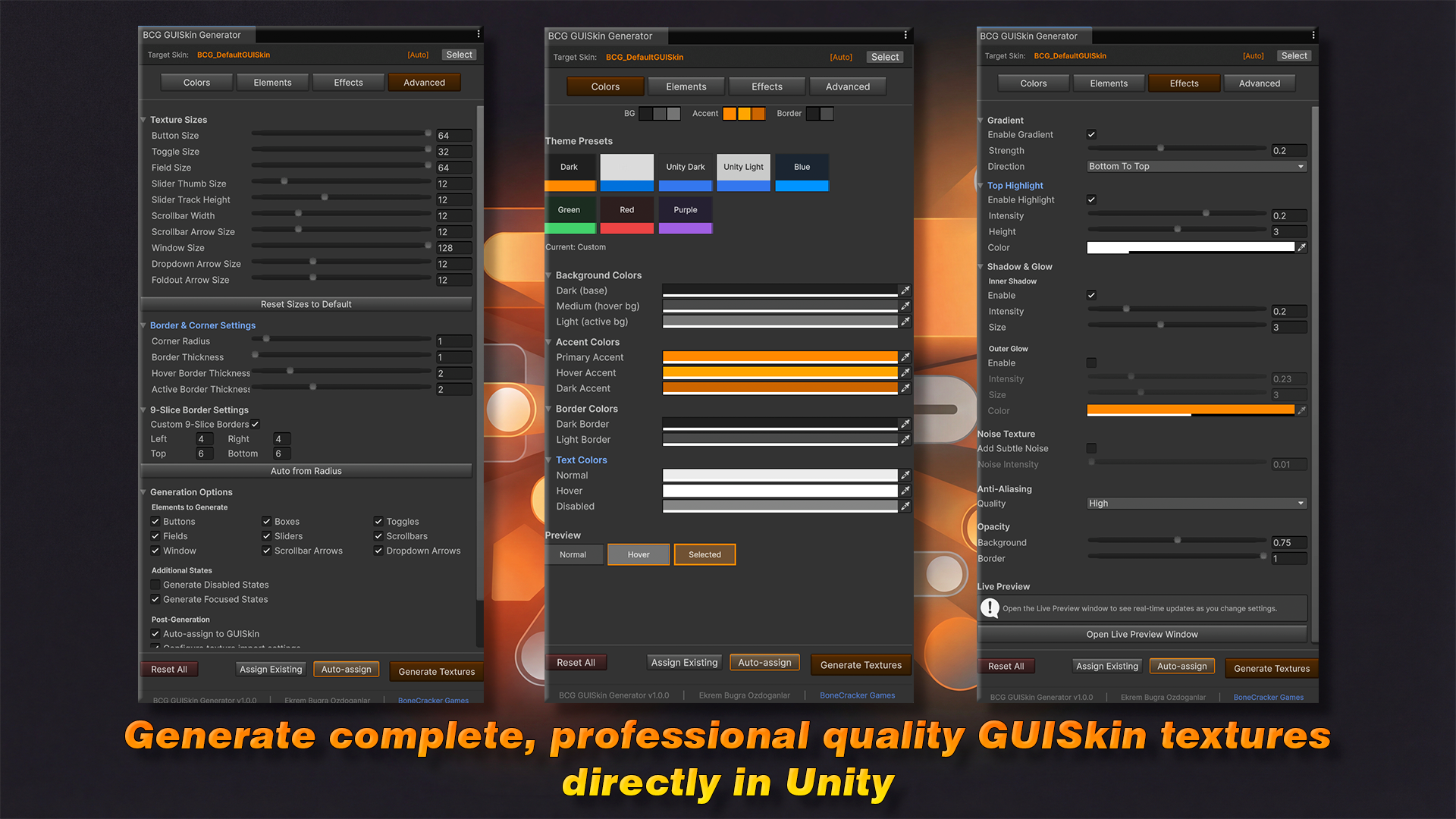Click Reset Sizes to Default button
Image resolution: width=1456 pixels, height=819 pixels.
pos(306,304)
